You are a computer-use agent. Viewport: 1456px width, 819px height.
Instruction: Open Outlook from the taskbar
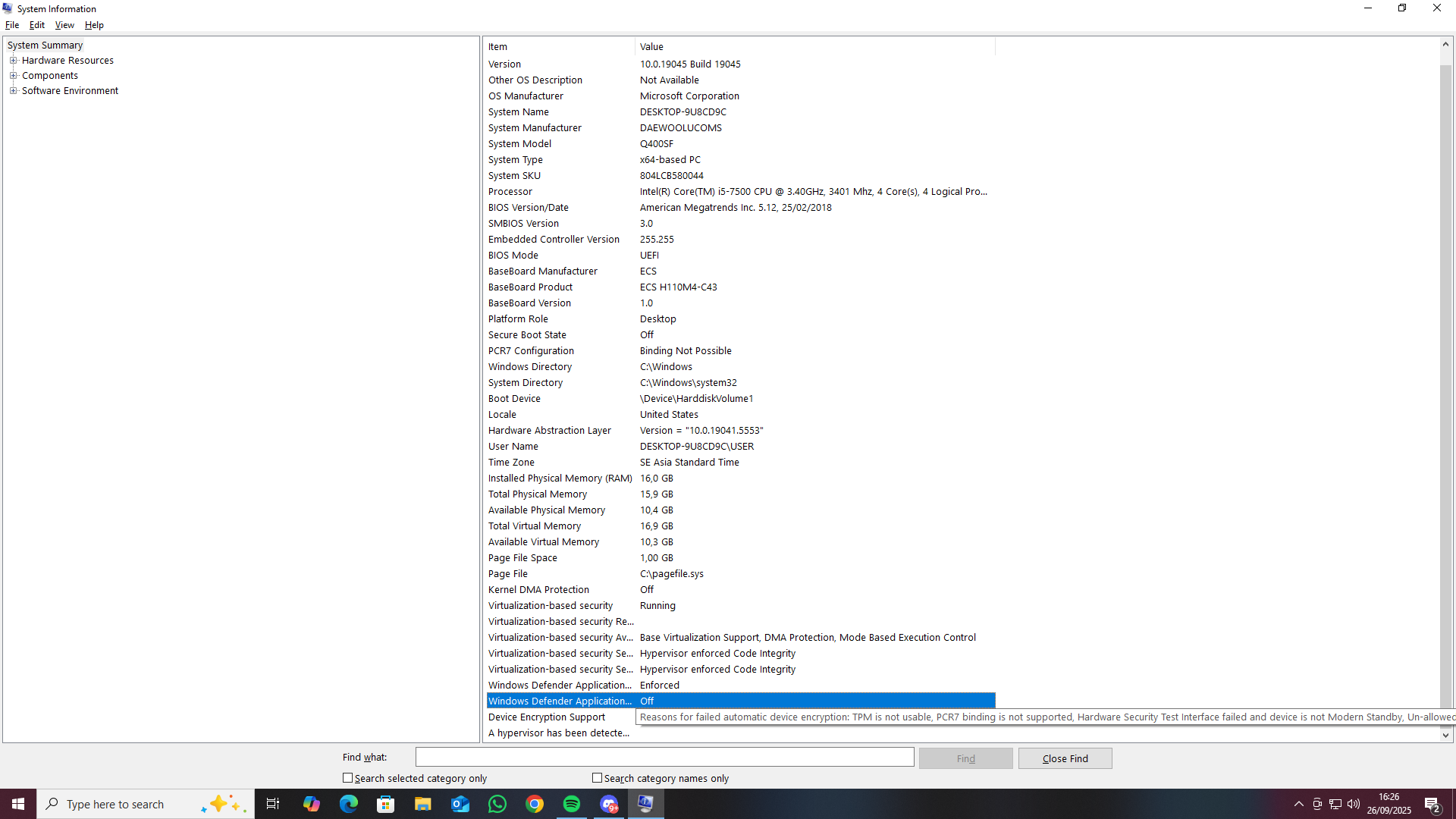(460, 804)
